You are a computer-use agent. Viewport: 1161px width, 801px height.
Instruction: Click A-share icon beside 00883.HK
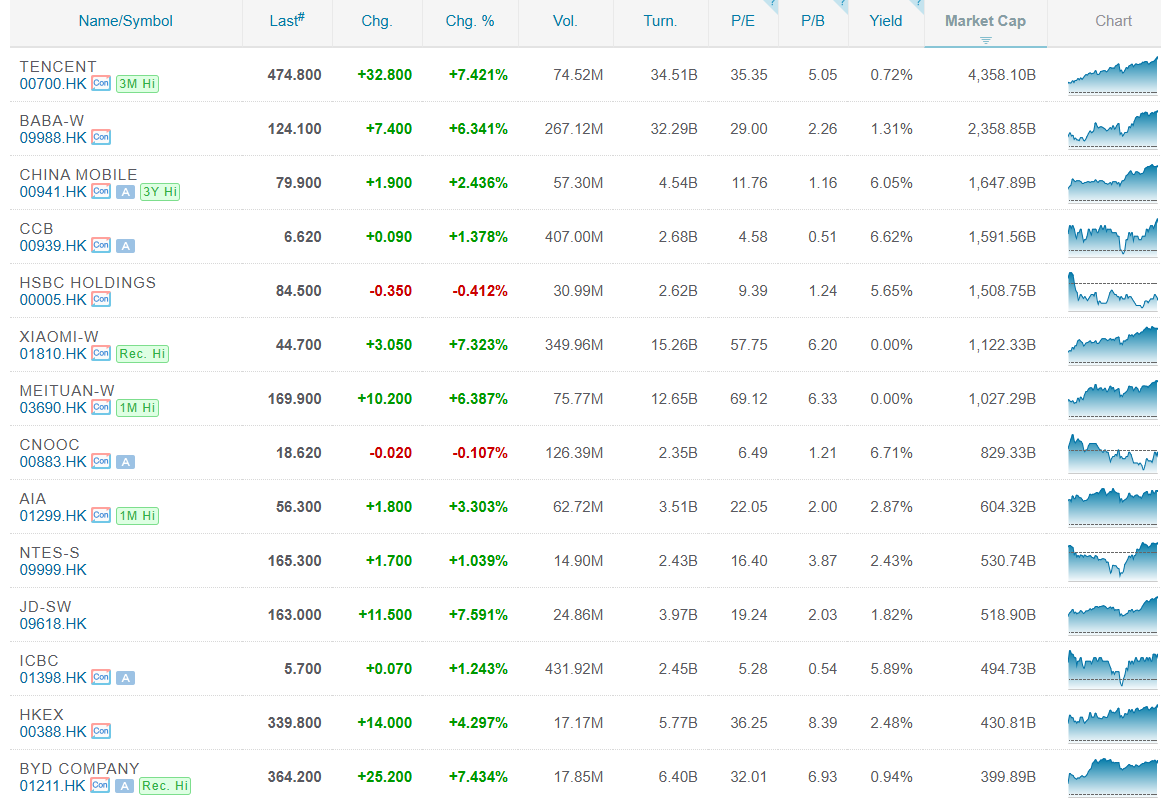pos(126,463)
